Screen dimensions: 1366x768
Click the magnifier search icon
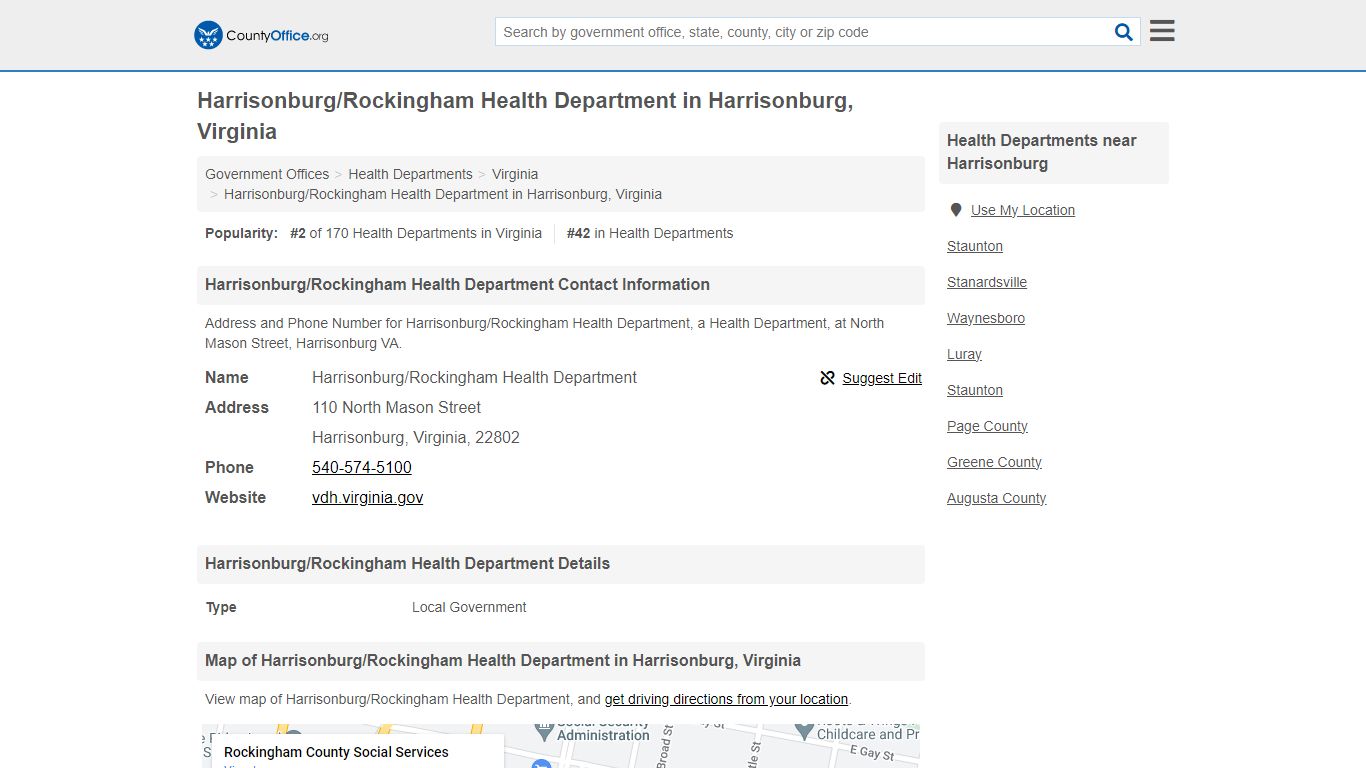[1124, 32]
